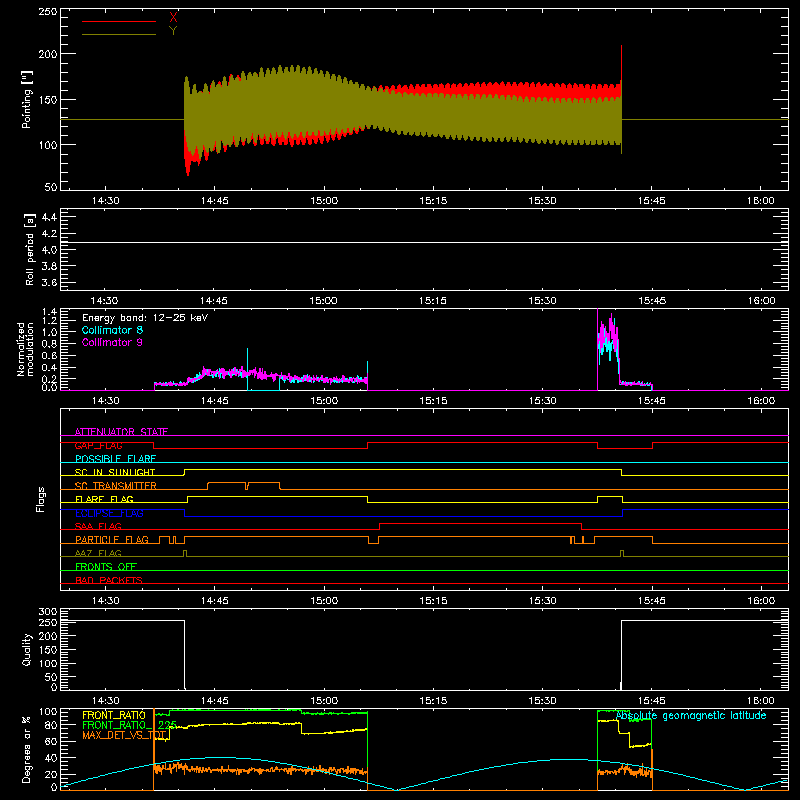Click the 16:00 tick under Pointing plot
Viewport: 800px width, 800px height.
(x=761, y=201)
